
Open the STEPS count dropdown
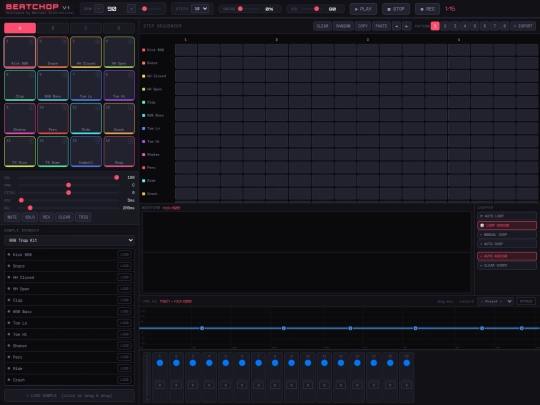[x=200, y=9]
